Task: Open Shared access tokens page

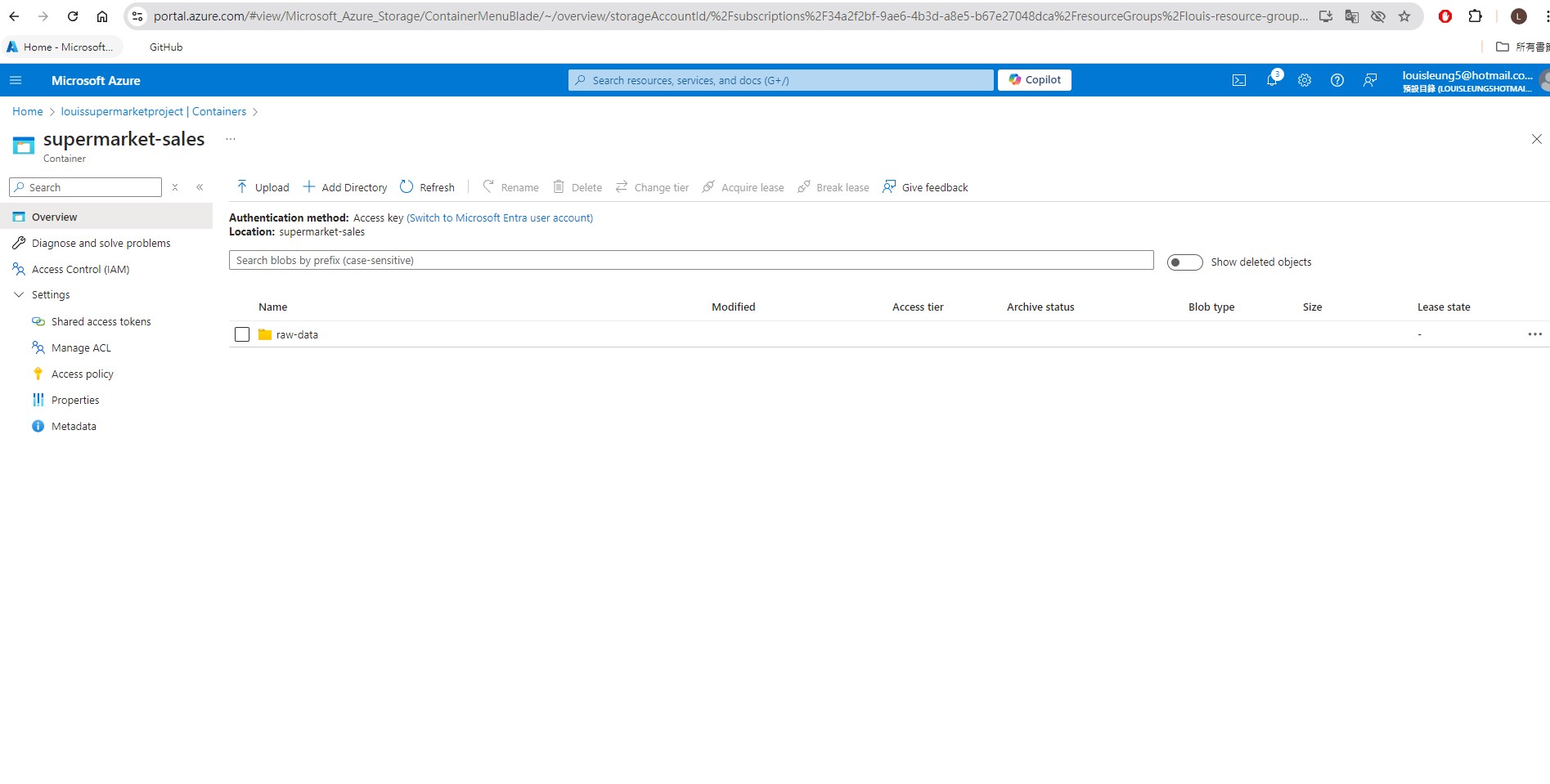Action: click(x=101, y=321)
